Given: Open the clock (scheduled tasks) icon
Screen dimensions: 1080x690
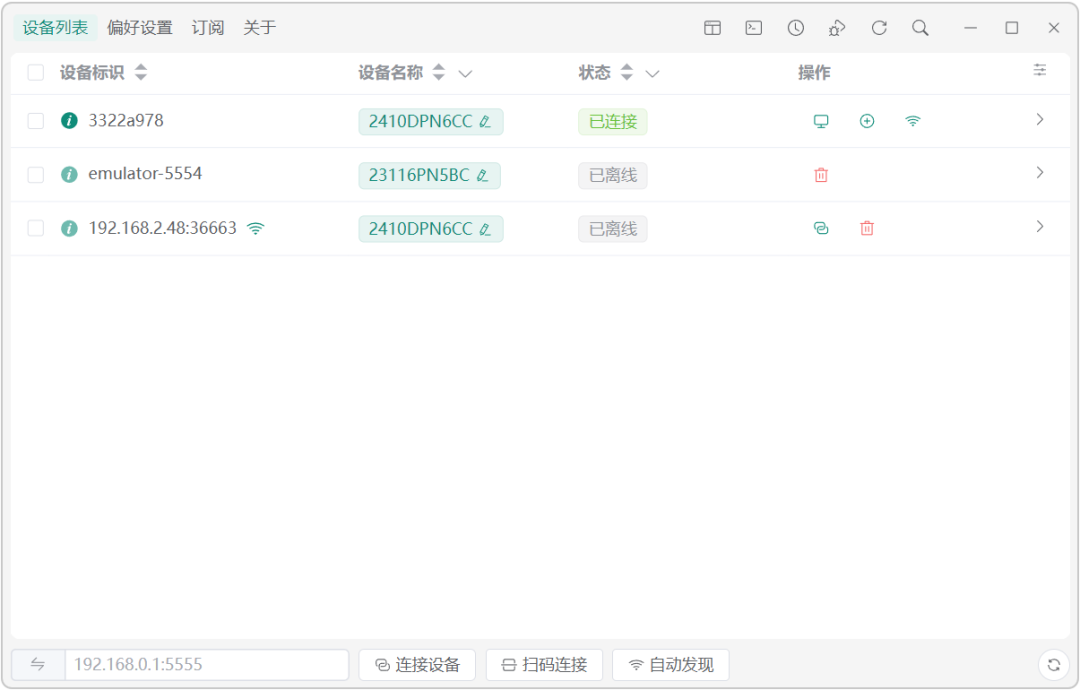Looking at the screenshot, I should (x=796, y=28).
